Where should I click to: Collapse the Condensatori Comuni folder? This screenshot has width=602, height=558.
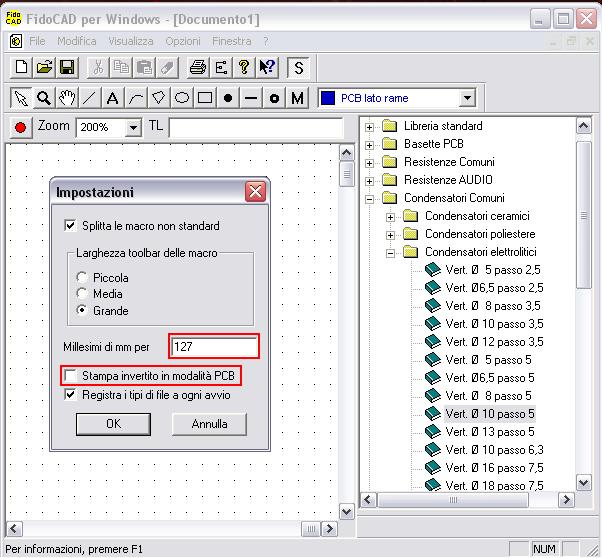369,199
